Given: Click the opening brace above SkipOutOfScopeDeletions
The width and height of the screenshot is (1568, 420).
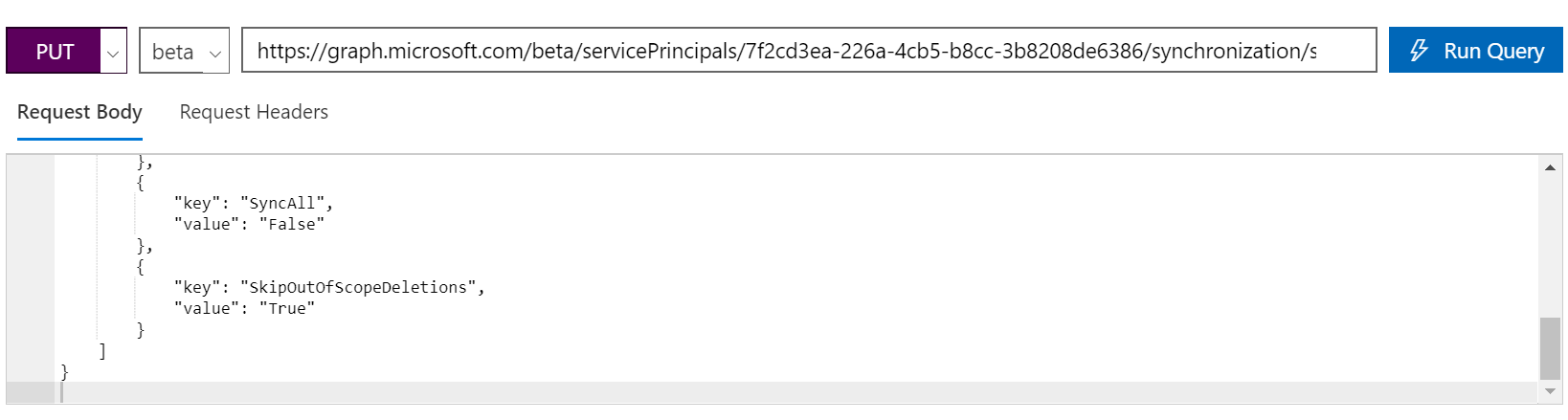Looking at the screenshot, I should coord(141,267).
